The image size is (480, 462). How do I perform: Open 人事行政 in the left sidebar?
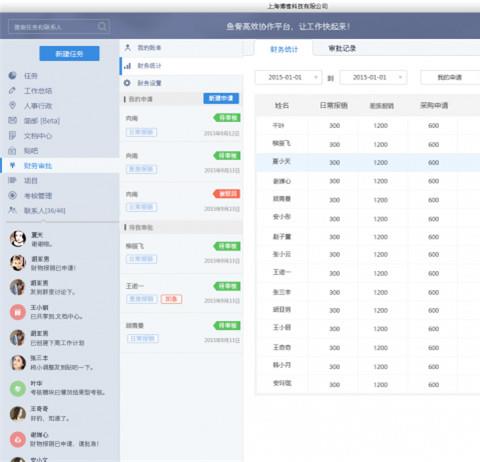60,106
